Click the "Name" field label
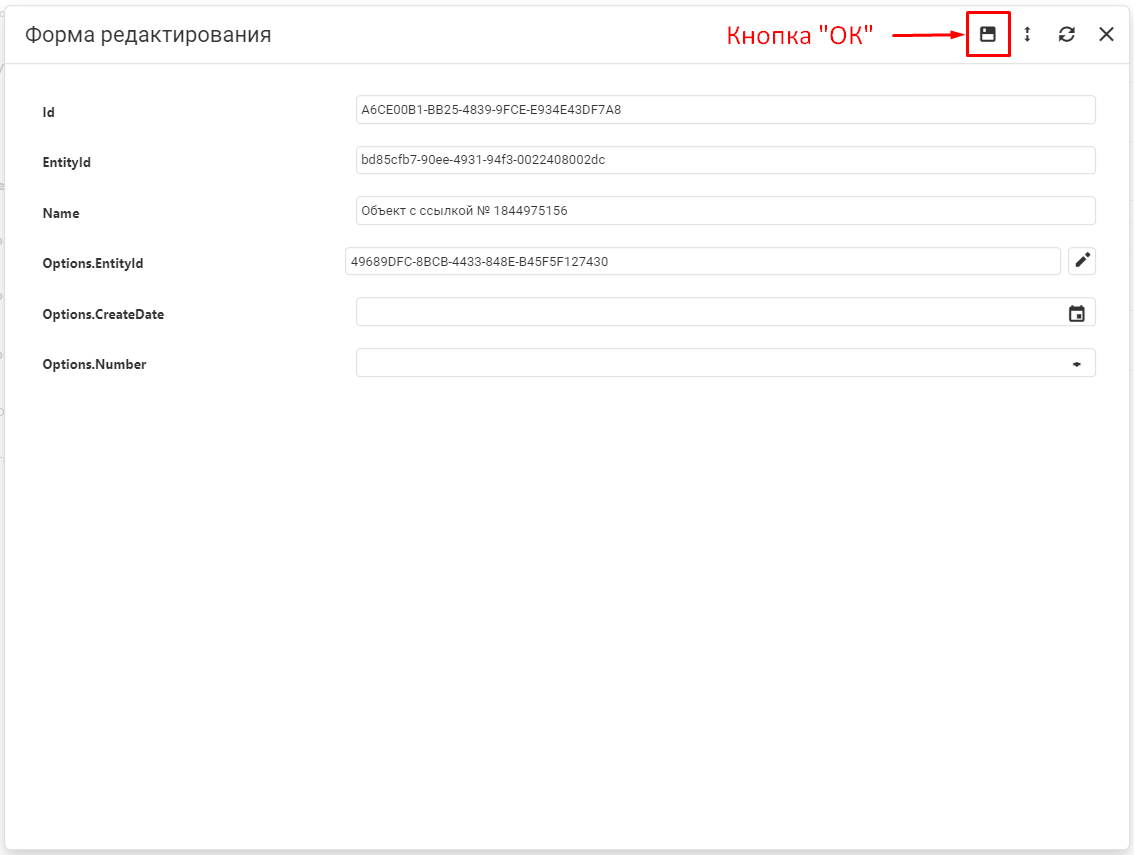This screenshot has height=855, width=1134. 60,213
